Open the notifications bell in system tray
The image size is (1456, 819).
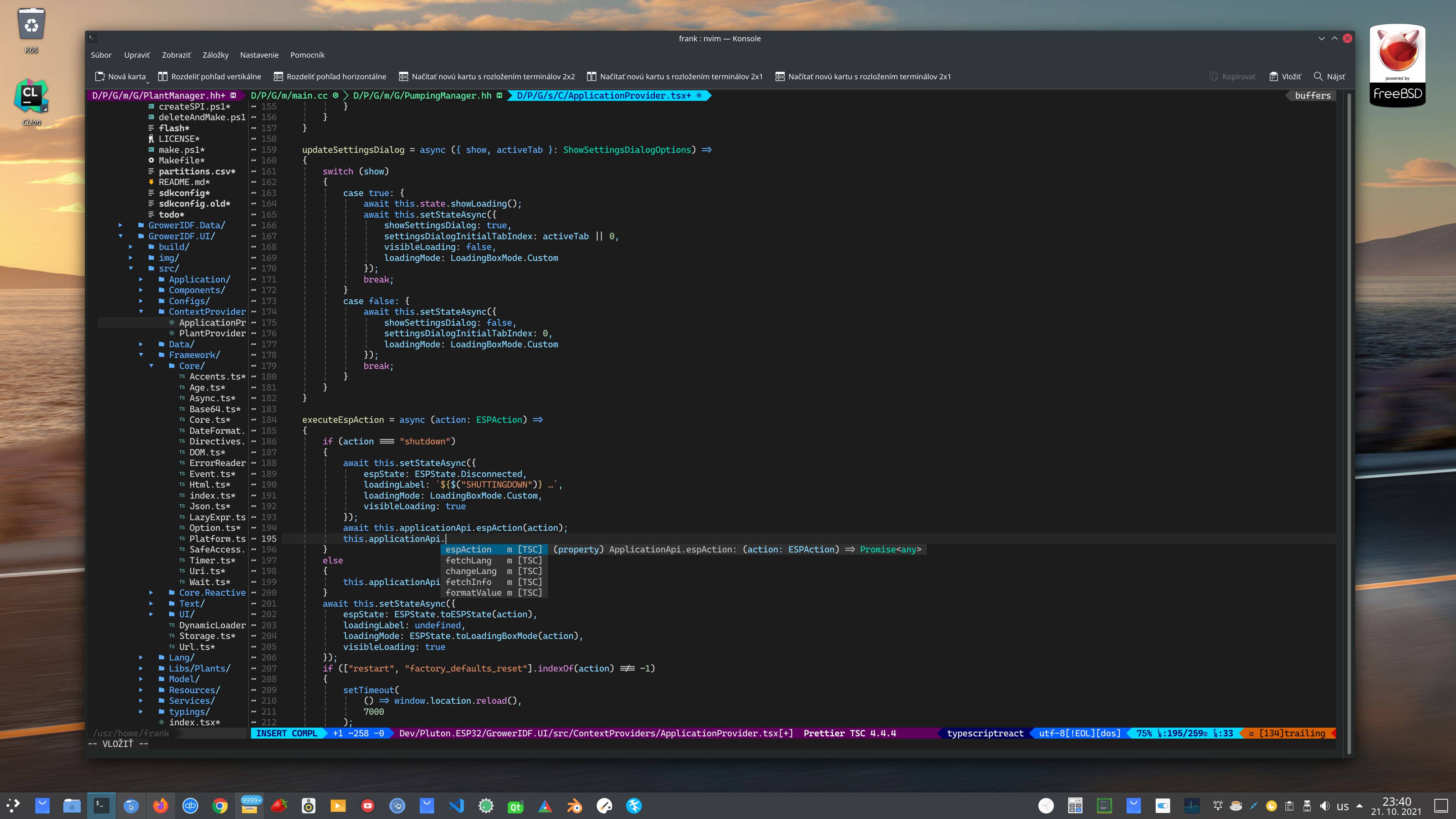[x=1218, y=805]
